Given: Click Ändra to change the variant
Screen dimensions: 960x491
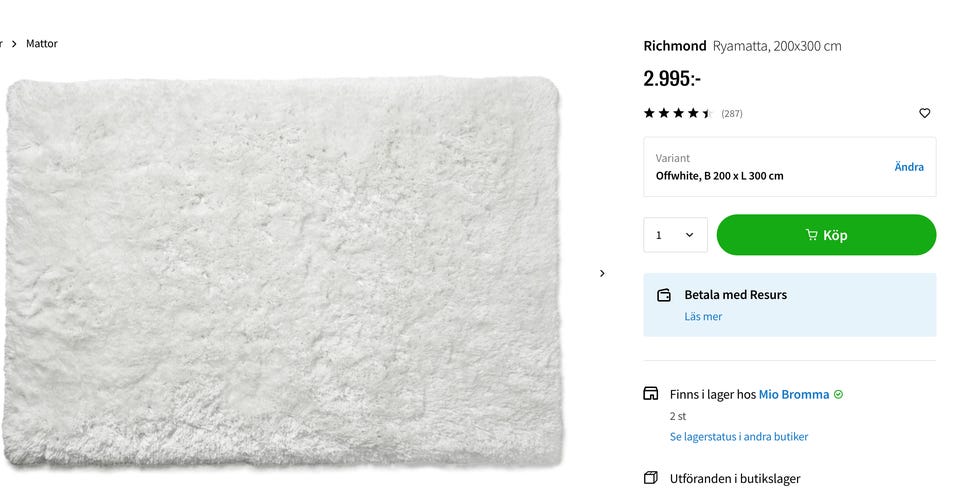Looking at the screenshot, I should (x=908, y=167).
